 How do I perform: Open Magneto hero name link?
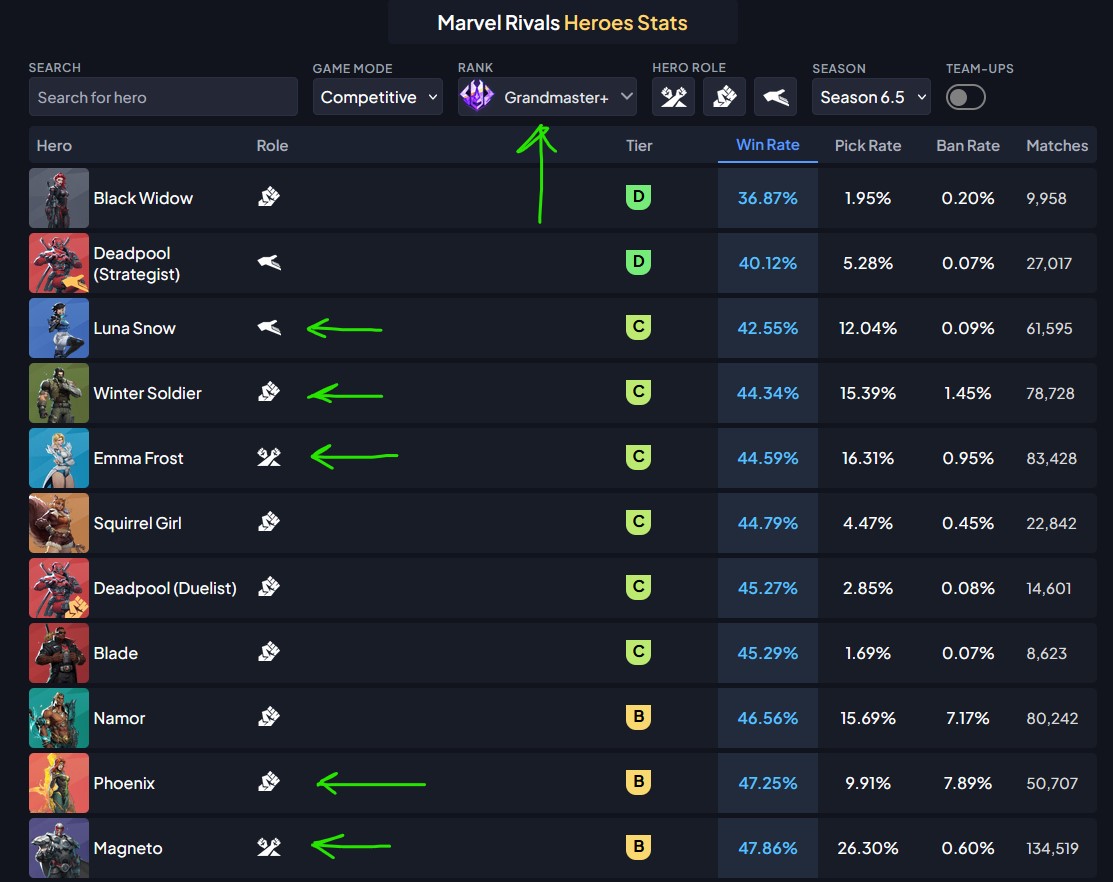coord(128,848)
